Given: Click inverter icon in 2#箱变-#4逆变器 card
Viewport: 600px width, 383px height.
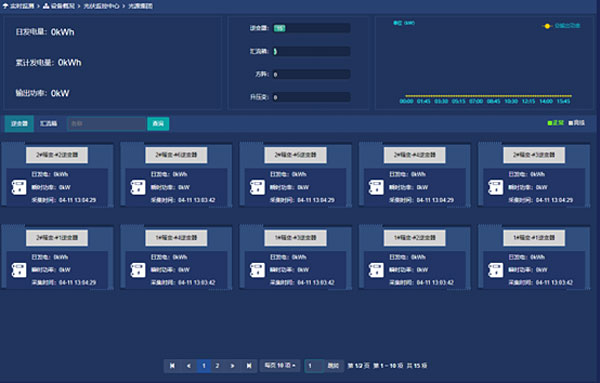Looking at the screenshot, I should pos(376,187).
